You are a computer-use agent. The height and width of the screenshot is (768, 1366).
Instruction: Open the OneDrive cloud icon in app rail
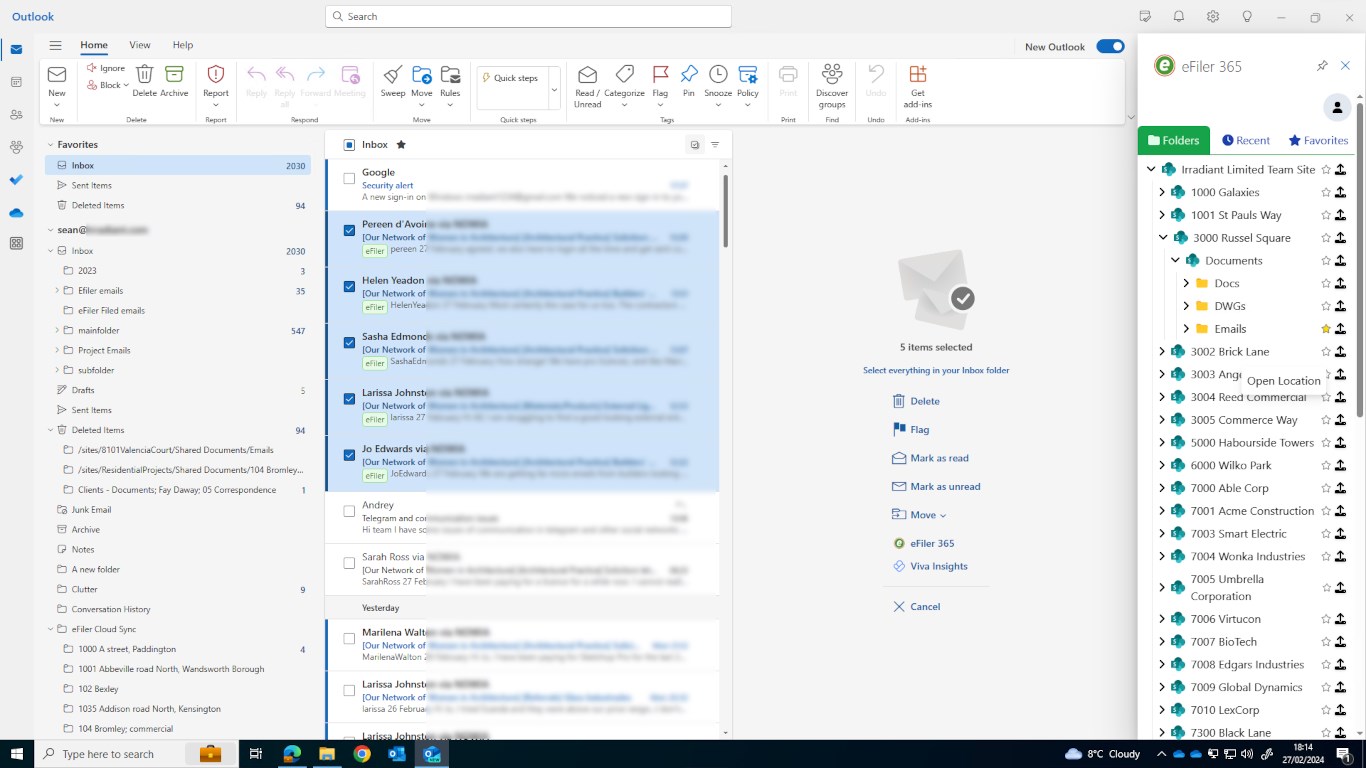(16, 213)
